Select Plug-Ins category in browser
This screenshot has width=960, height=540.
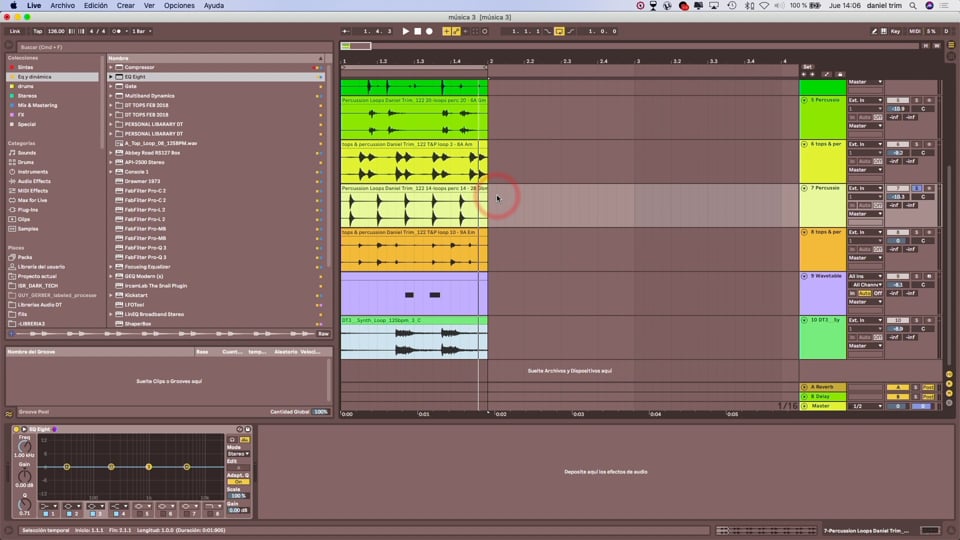[x=28, y=210]
